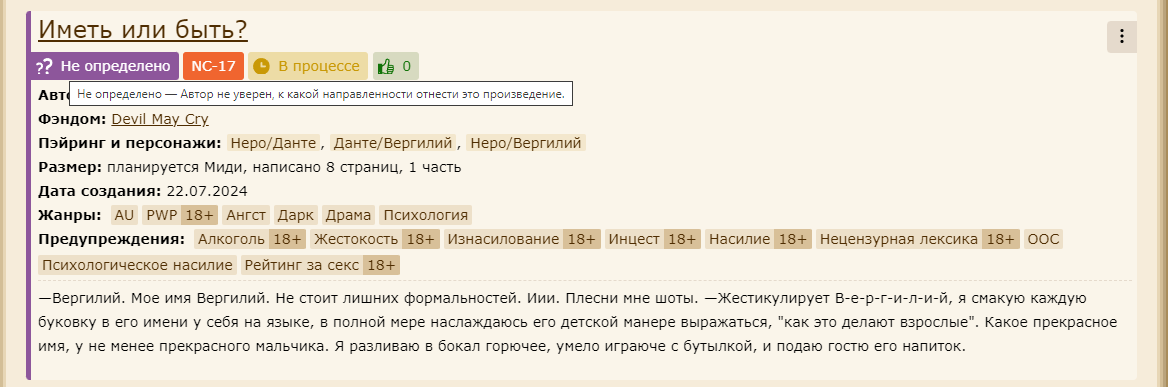Click the Ангст genre tag
The width and height of the screenshot is (1168, 387).
click(246, 215)
